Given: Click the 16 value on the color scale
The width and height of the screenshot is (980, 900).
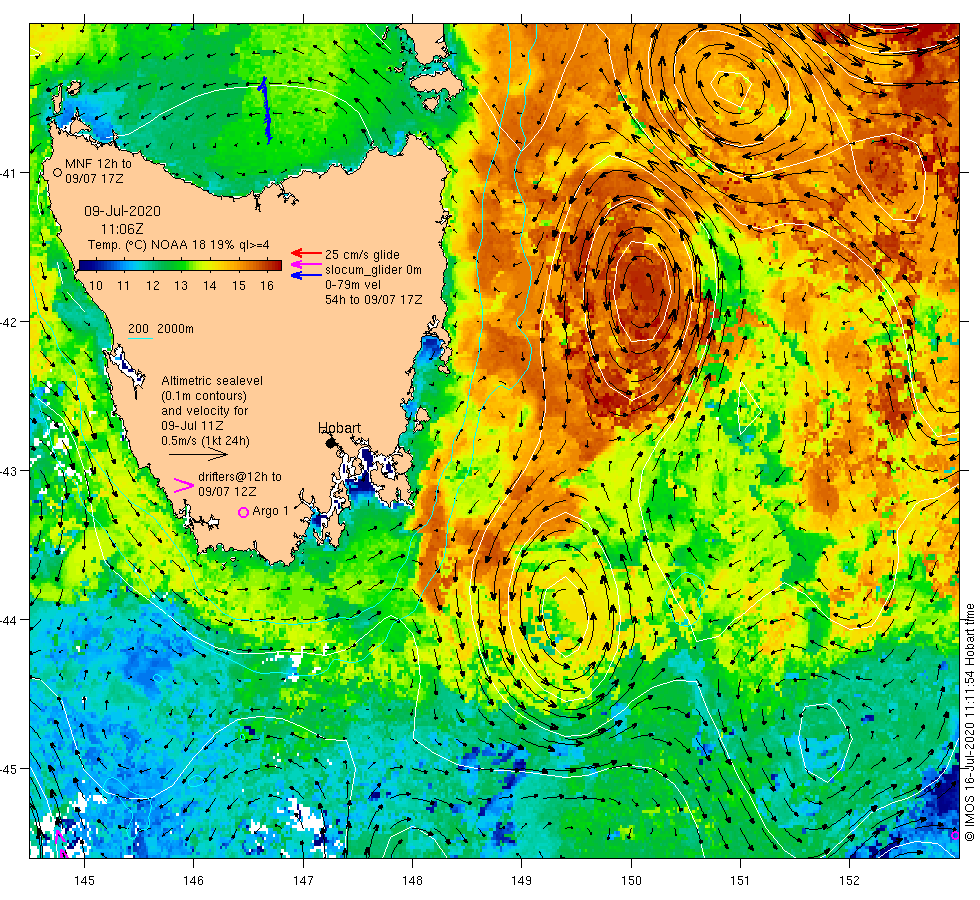Looking at the screenshot, I should coord(267,286).
